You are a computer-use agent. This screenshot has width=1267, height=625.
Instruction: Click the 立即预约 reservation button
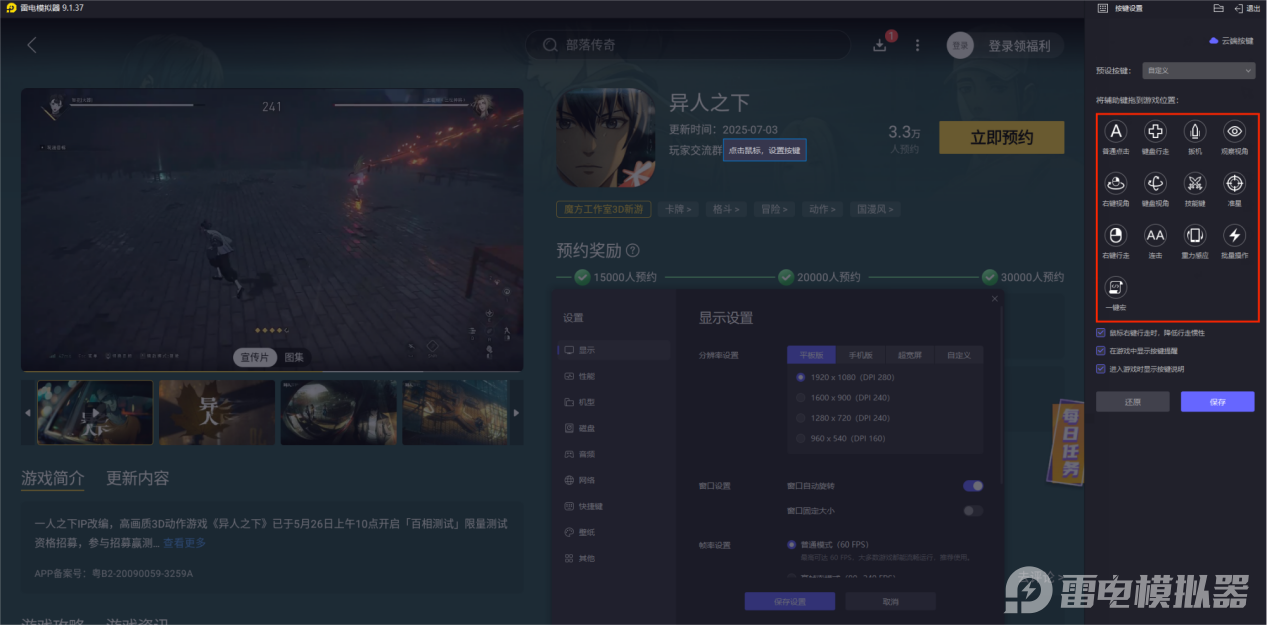[x=1001, y=137]
